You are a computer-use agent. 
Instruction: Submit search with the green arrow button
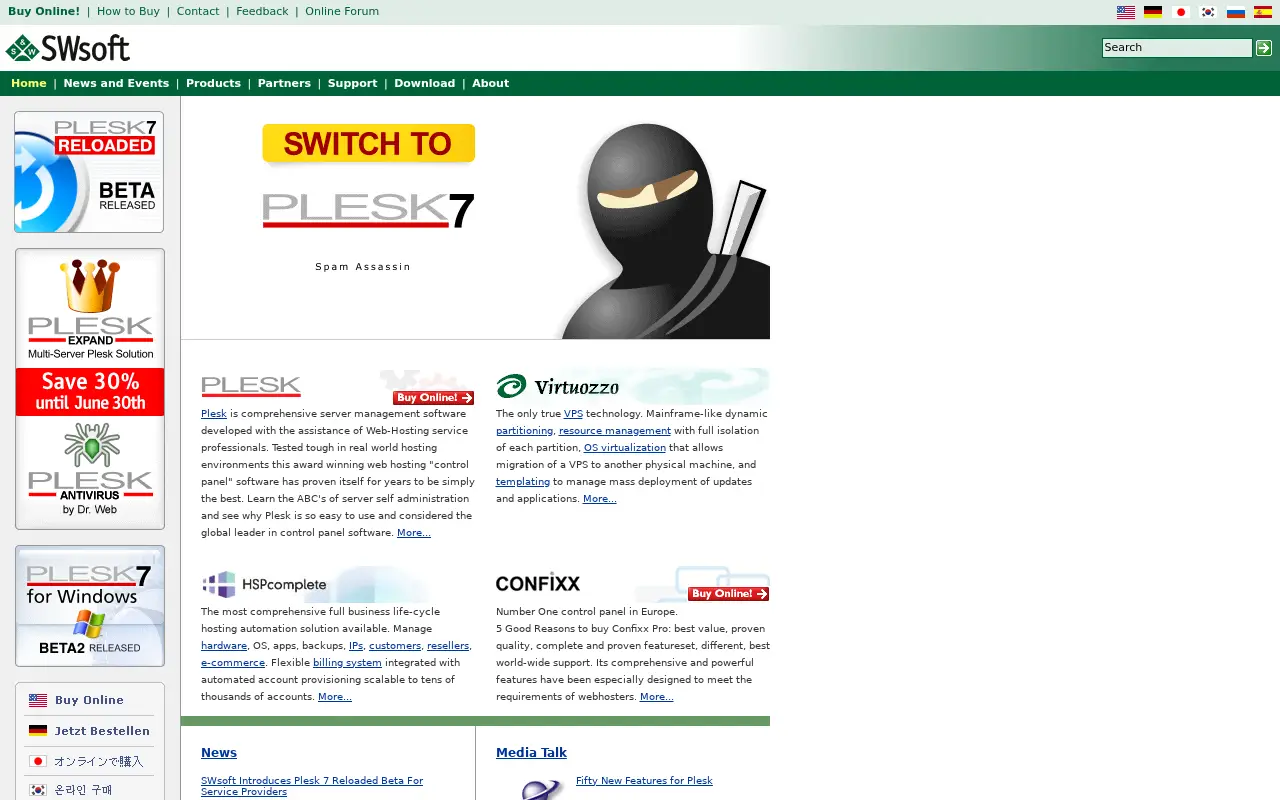click(1264, 48)
